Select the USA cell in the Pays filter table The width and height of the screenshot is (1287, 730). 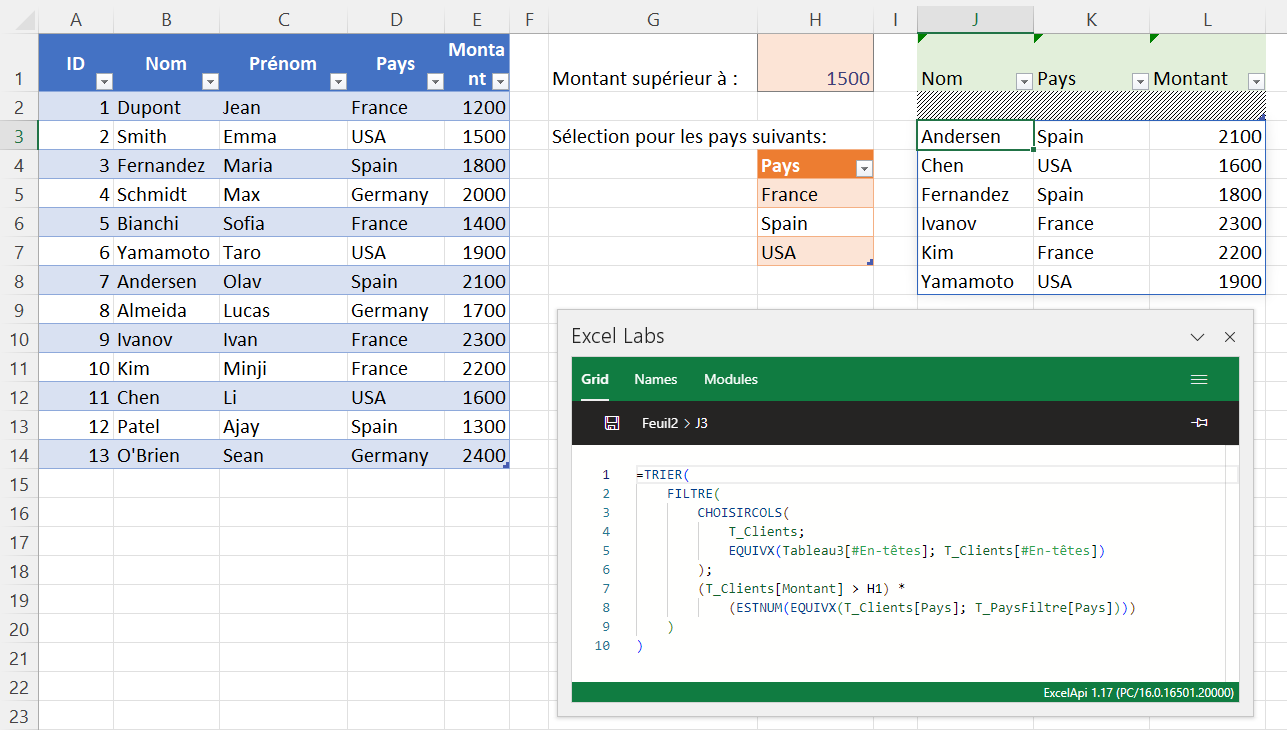tap(815, 252)
